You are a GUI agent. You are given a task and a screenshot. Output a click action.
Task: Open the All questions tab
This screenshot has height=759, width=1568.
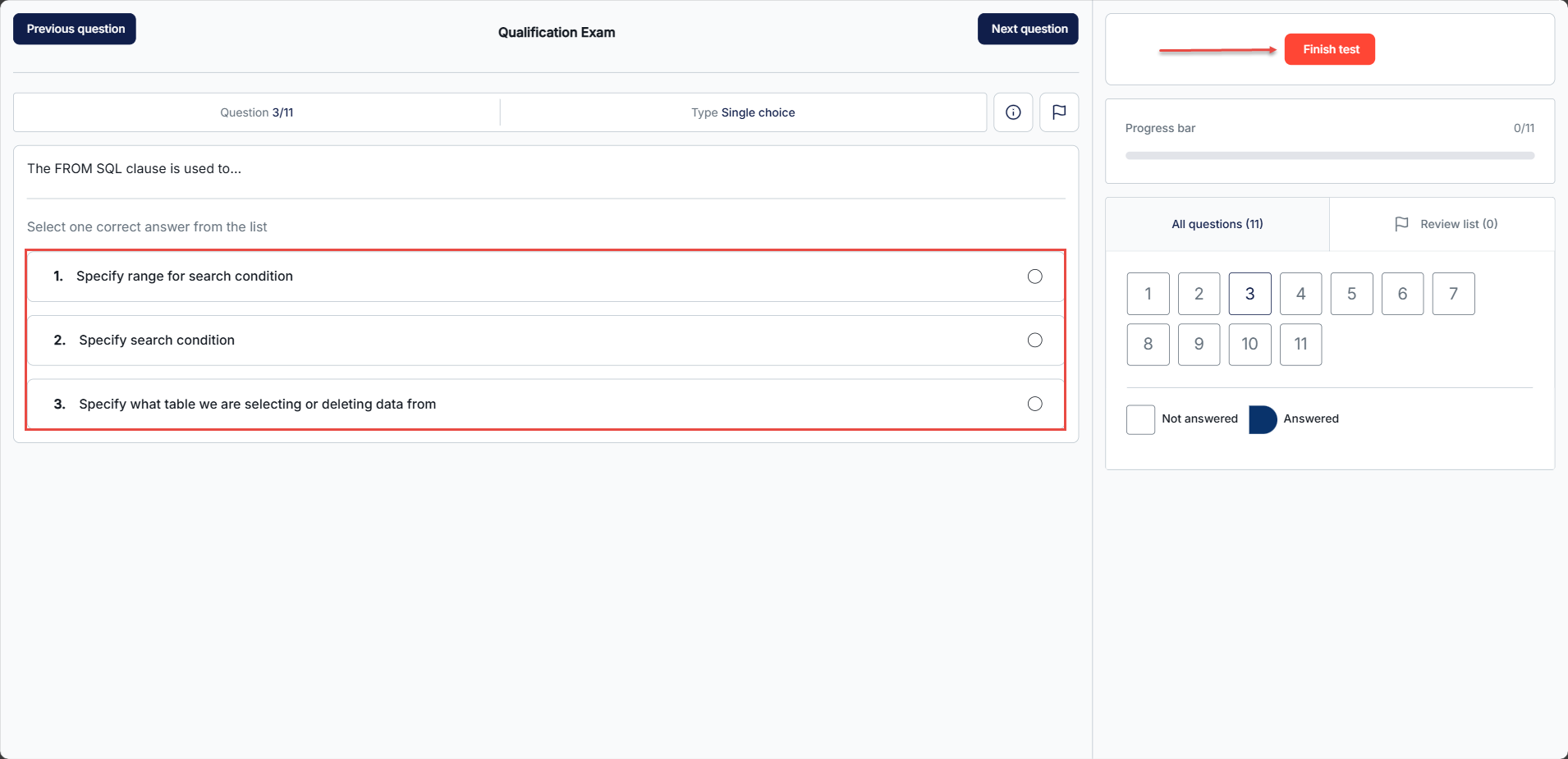tap(1217, 224)
